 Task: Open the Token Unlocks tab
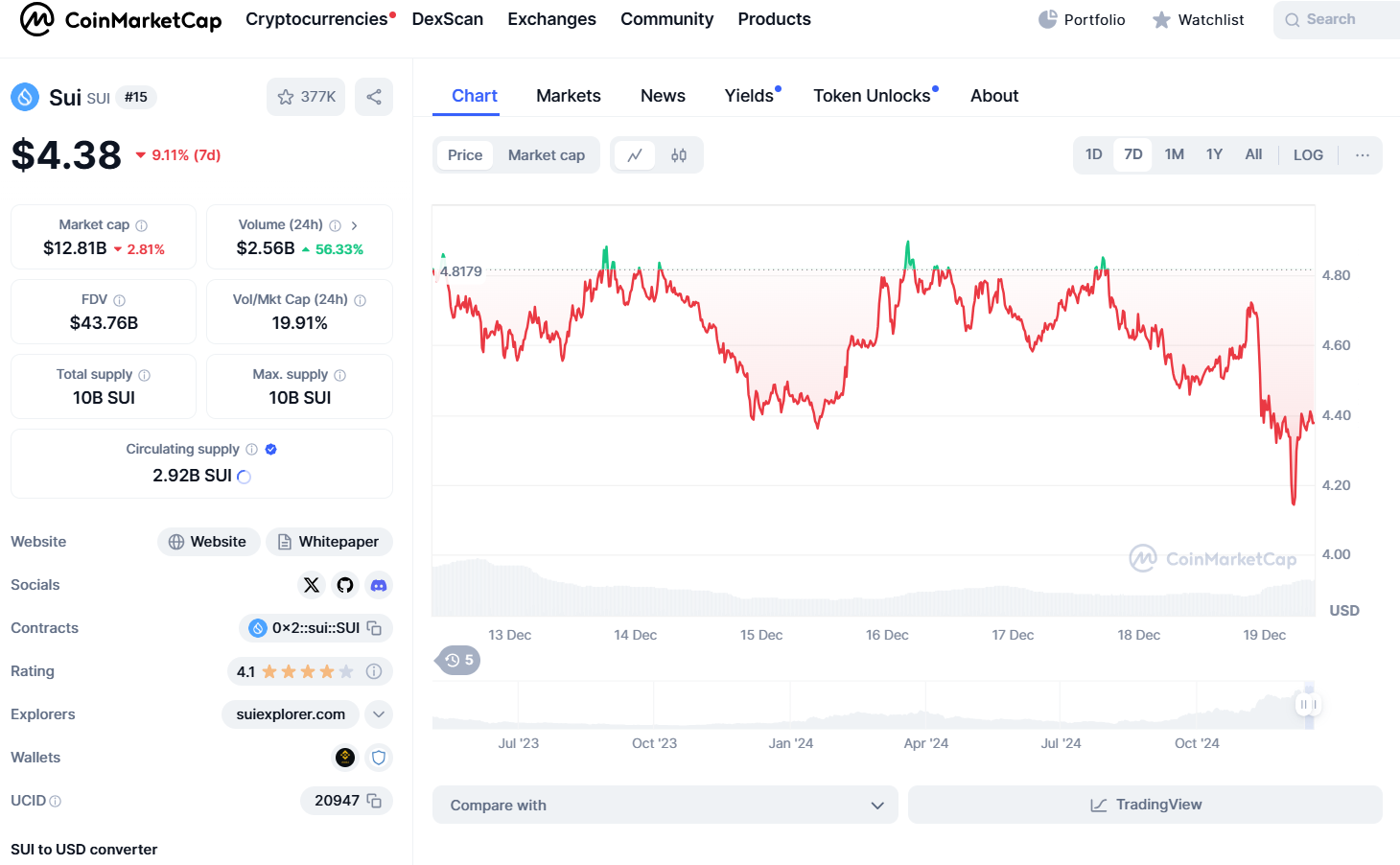coord(872,96)
